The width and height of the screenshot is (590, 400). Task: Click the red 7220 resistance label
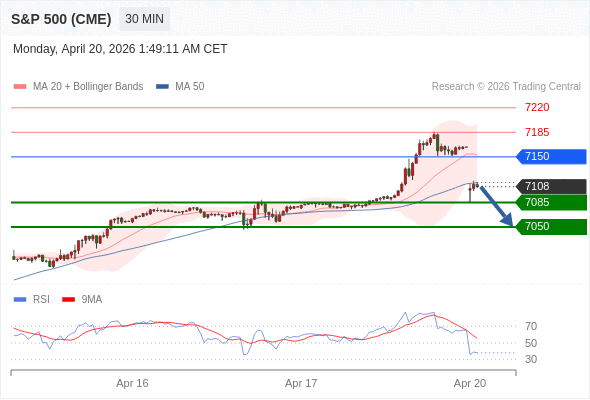point(537,108)
